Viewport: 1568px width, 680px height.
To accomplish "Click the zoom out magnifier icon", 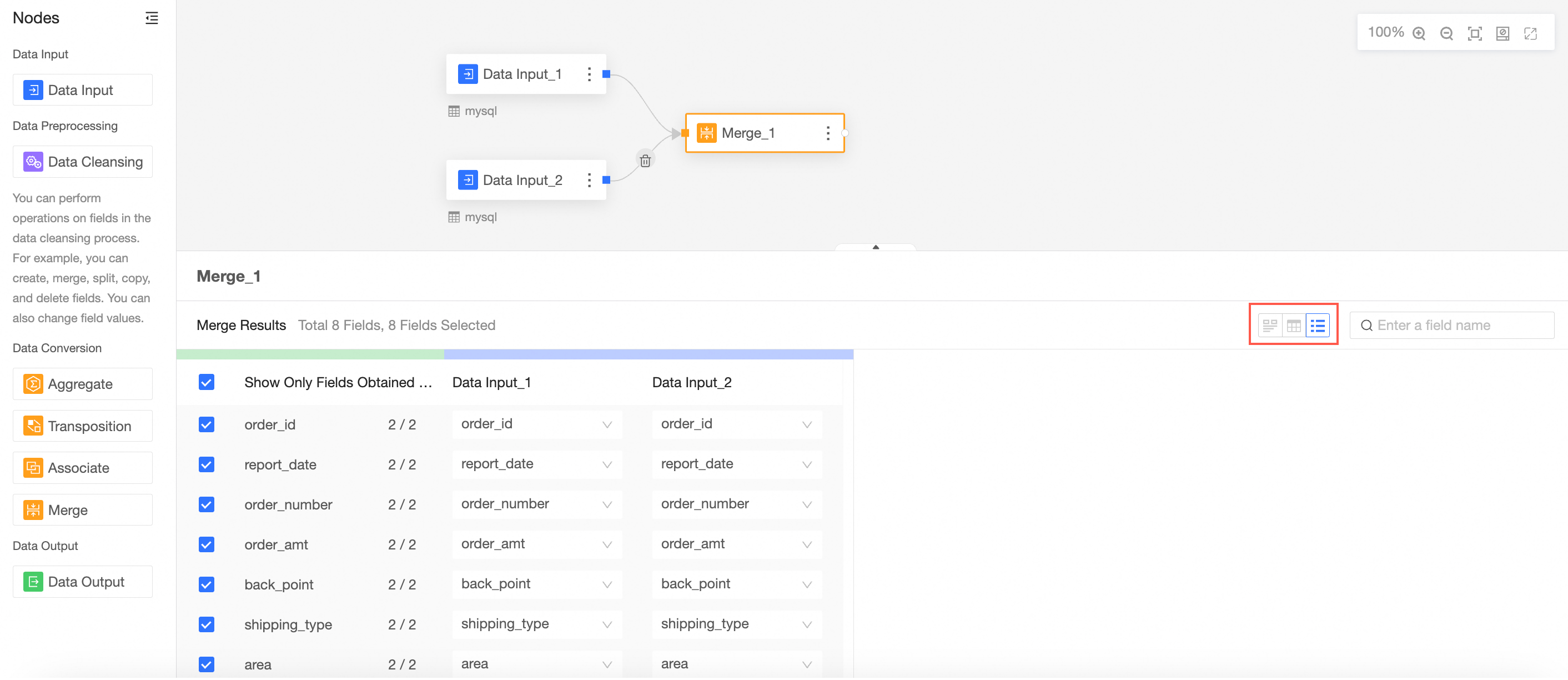I will click(1446, 33).
